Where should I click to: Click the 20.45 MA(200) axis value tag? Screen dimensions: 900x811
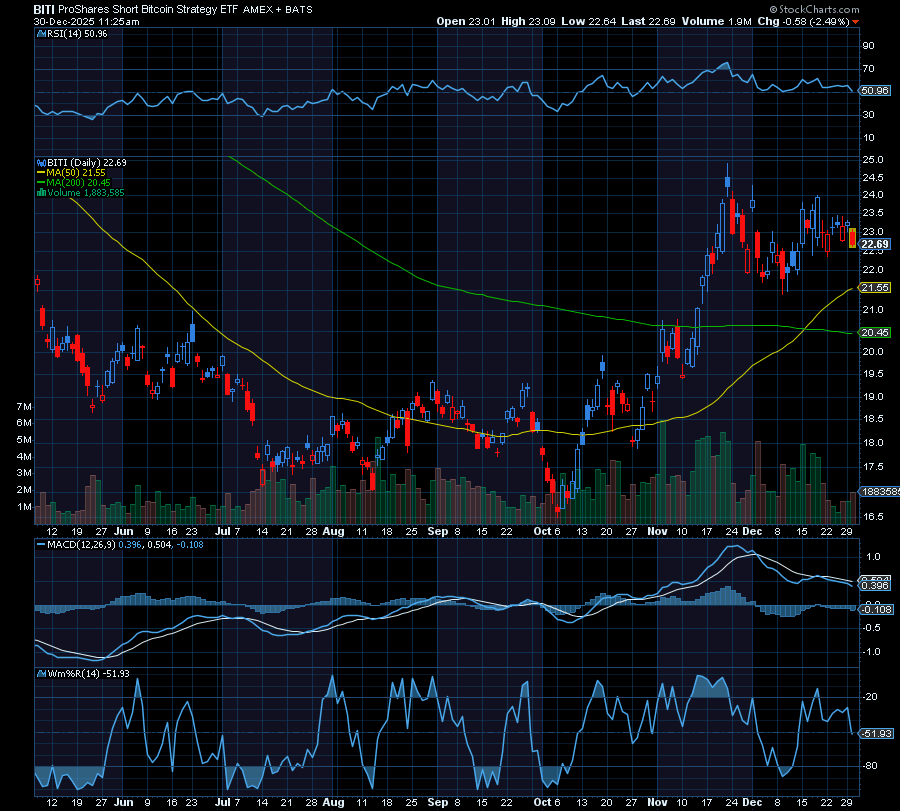874,332
